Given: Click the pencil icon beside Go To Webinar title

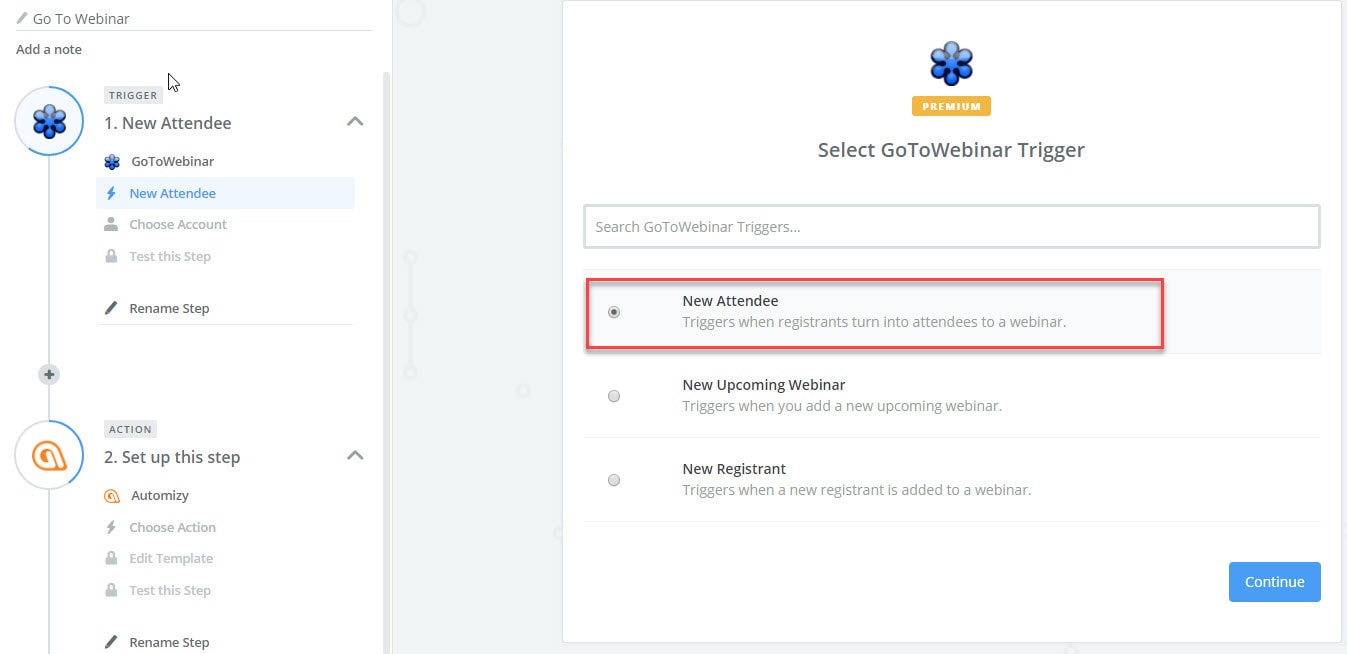Looking at the screenshot, I should click(x=22, y=18).
